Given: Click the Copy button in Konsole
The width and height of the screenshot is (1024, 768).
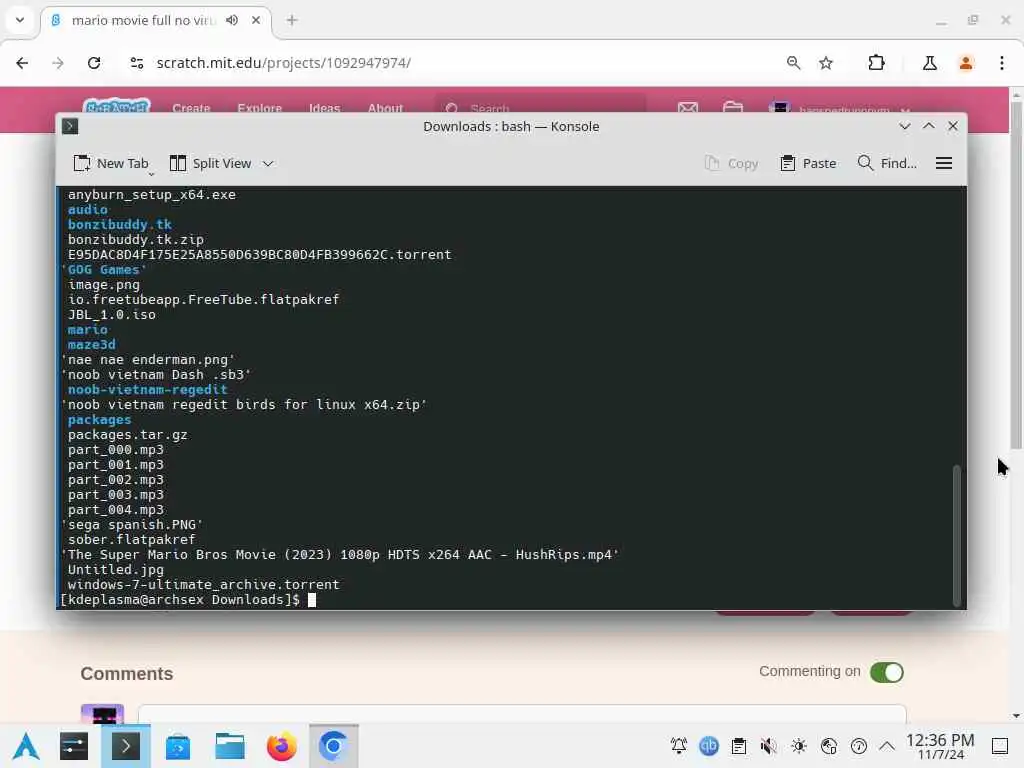Looking at the screenshot, I should 731,163.
